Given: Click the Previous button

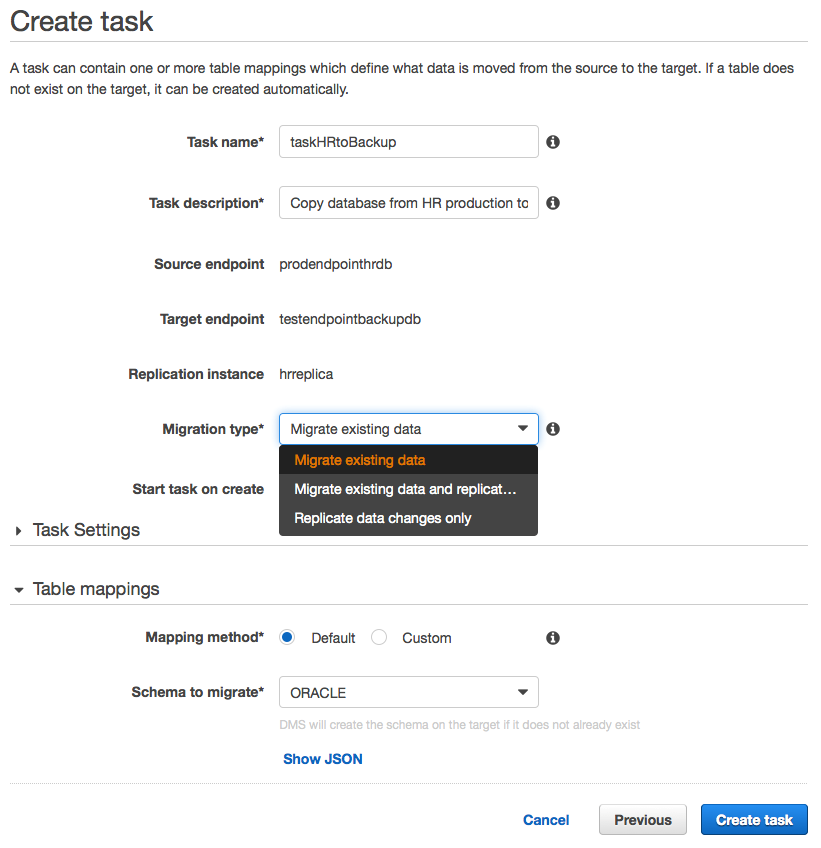Looking at the screenshot, I should (642, 820).
